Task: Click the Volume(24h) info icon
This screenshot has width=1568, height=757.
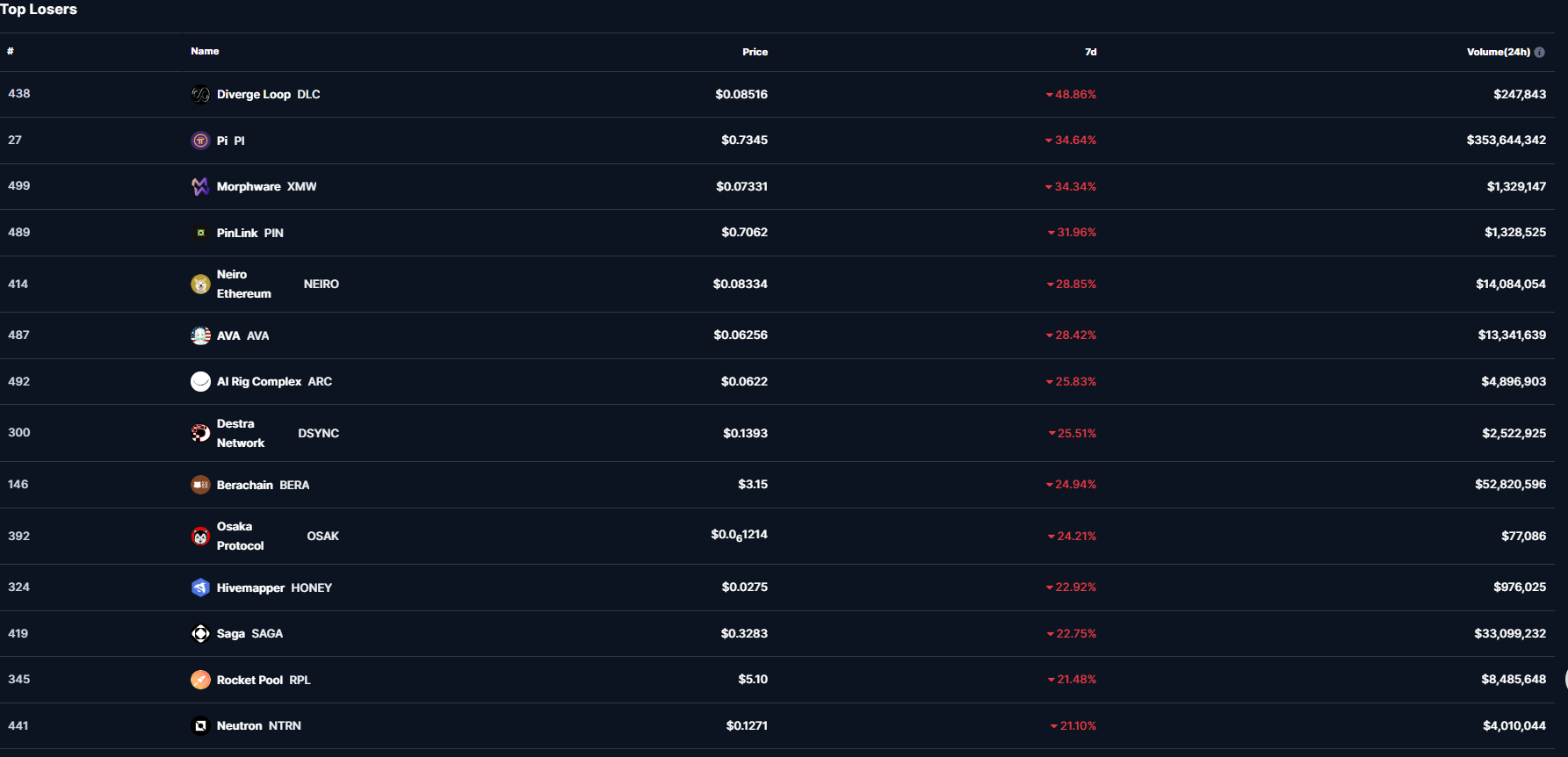Action: coord(1539,52)
